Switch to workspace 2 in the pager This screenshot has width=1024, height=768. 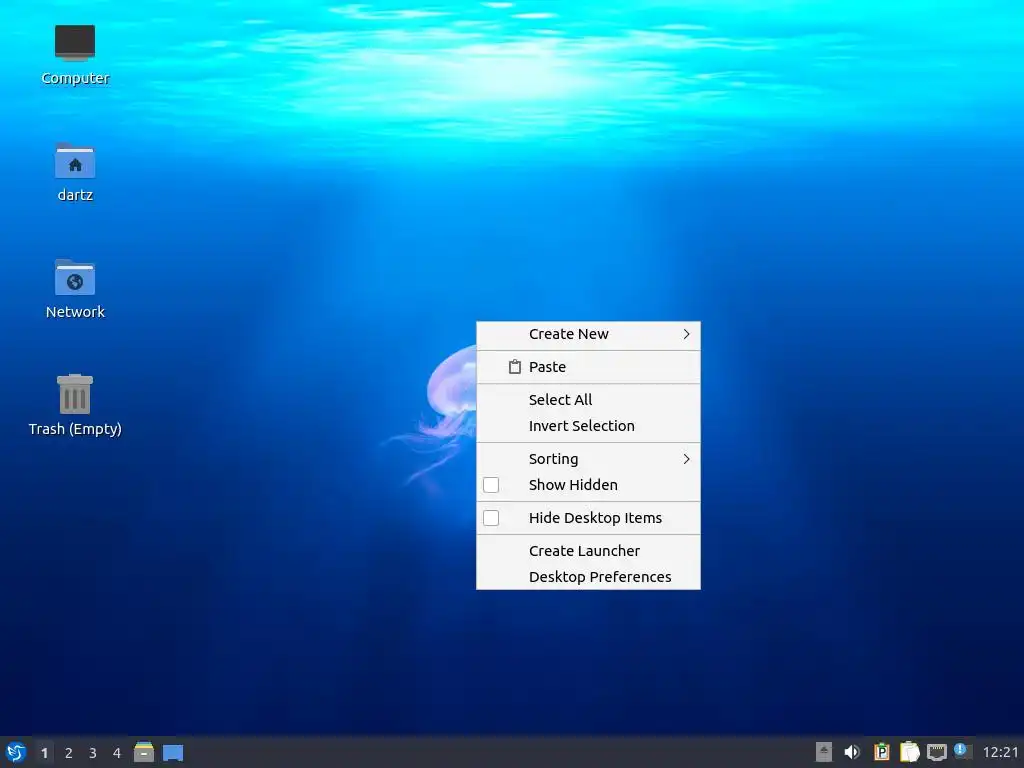69,753
